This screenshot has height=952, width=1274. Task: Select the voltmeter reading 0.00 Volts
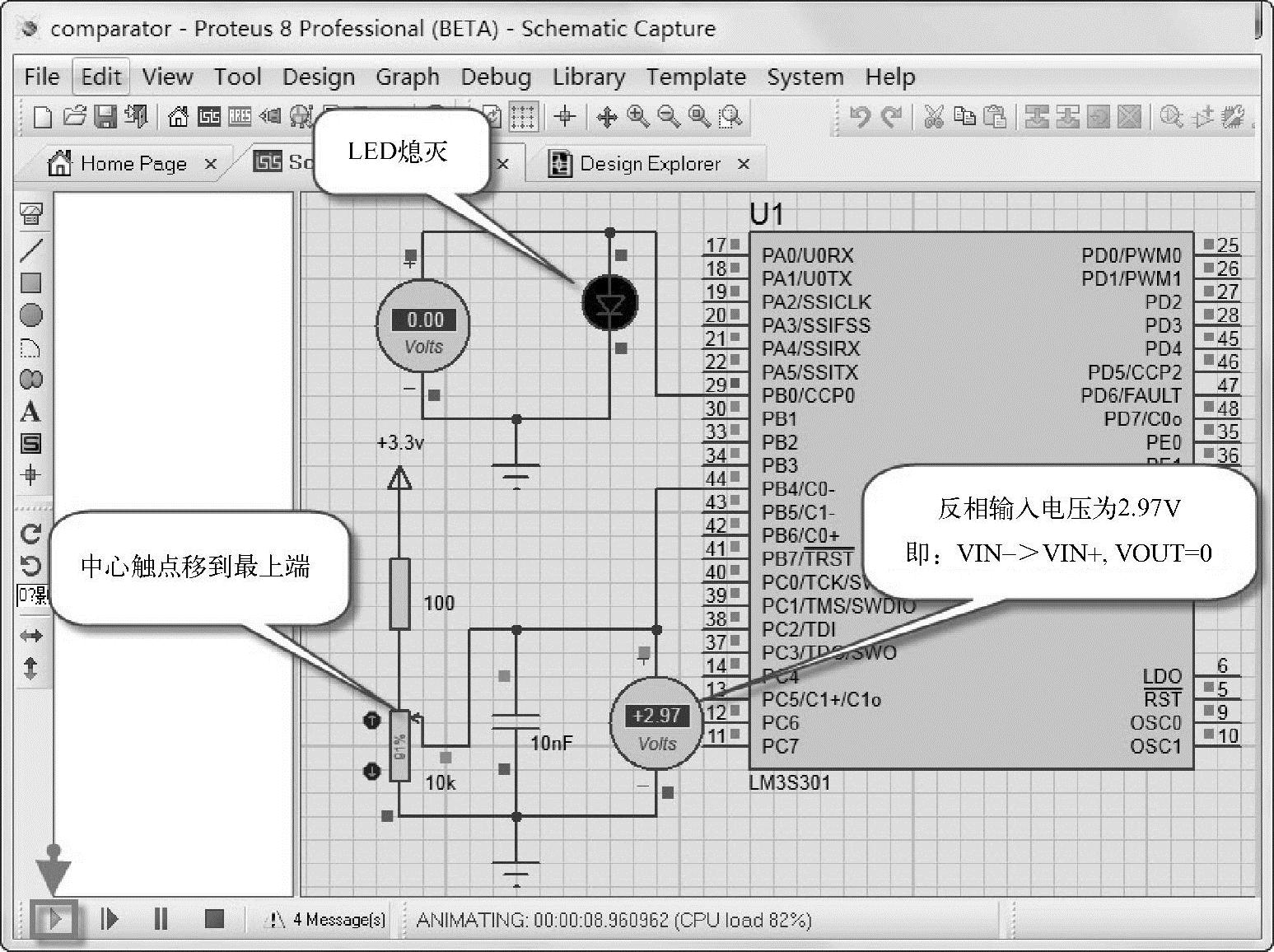(x=423, y=325)
